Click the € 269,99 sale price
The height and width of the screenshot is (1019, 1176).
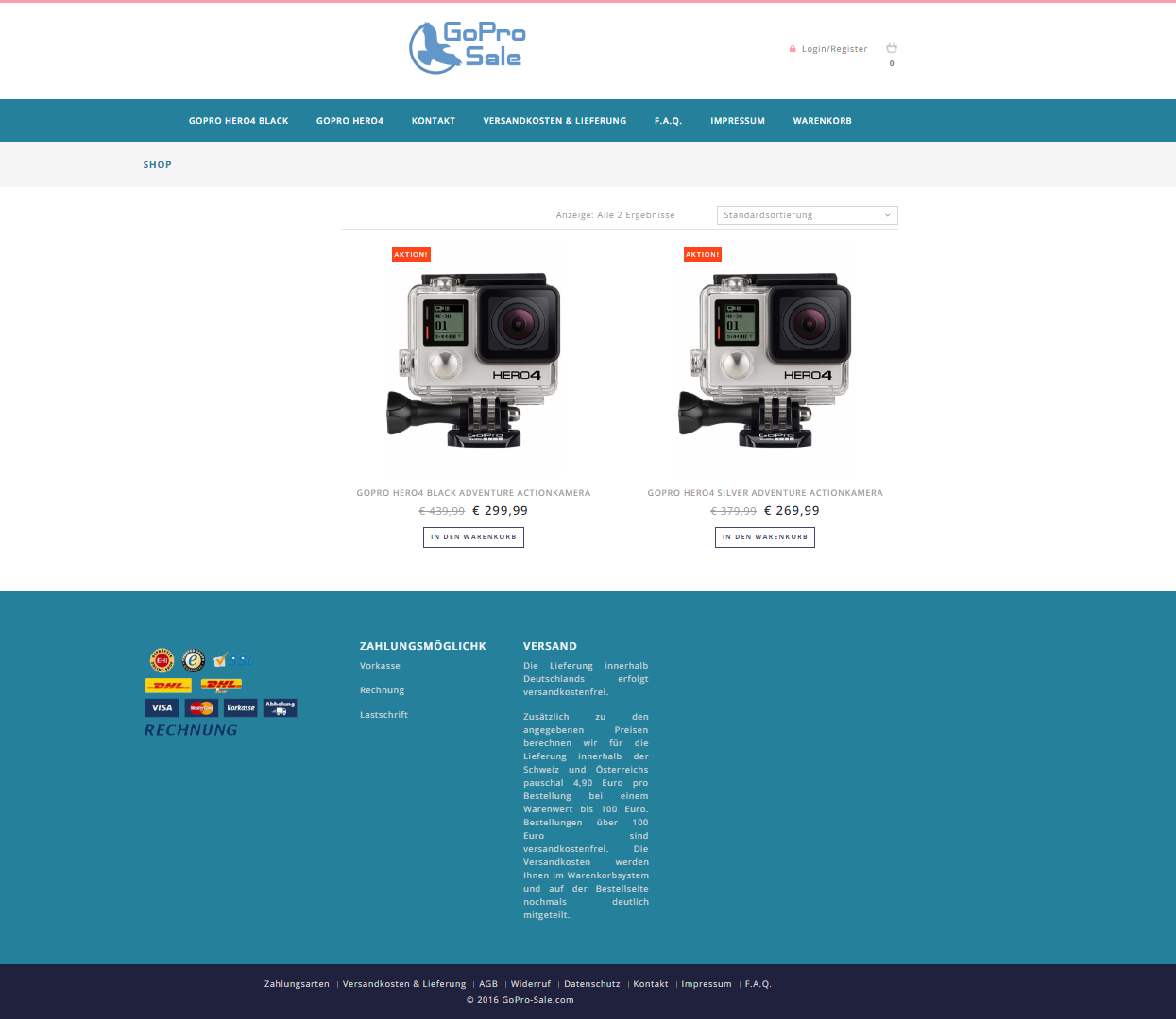pyautogui.click(x=792, y=511)
